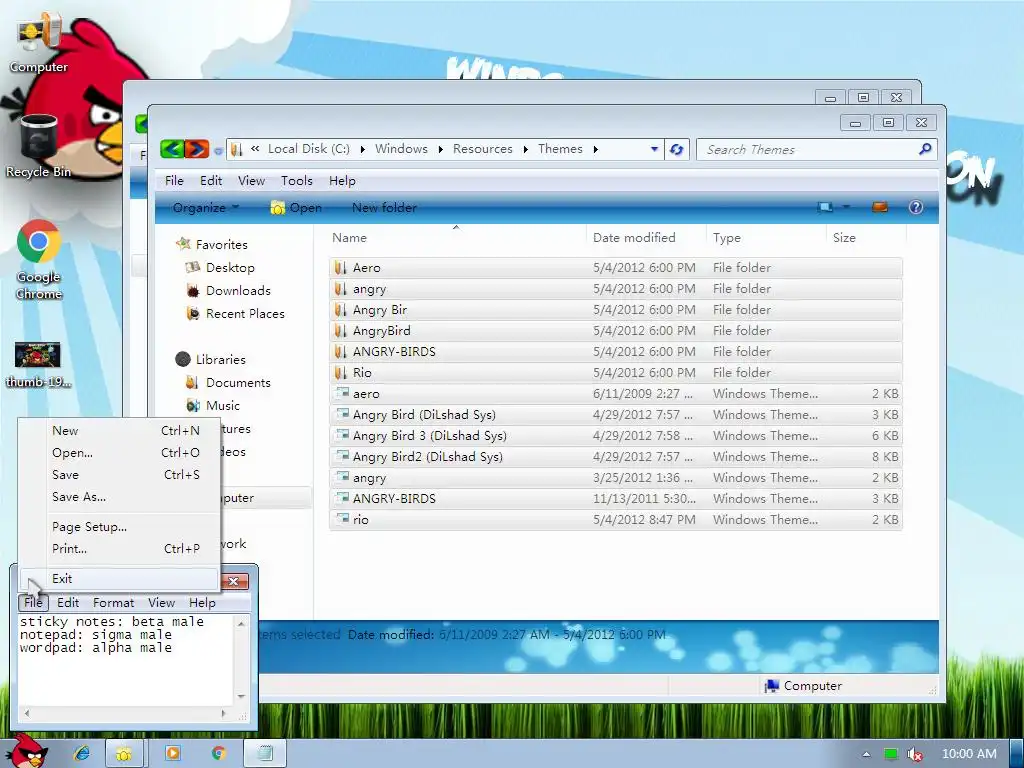Expand the address bar history dropdown
This screenshot has height=768, width=1024.
pos(654,150)
